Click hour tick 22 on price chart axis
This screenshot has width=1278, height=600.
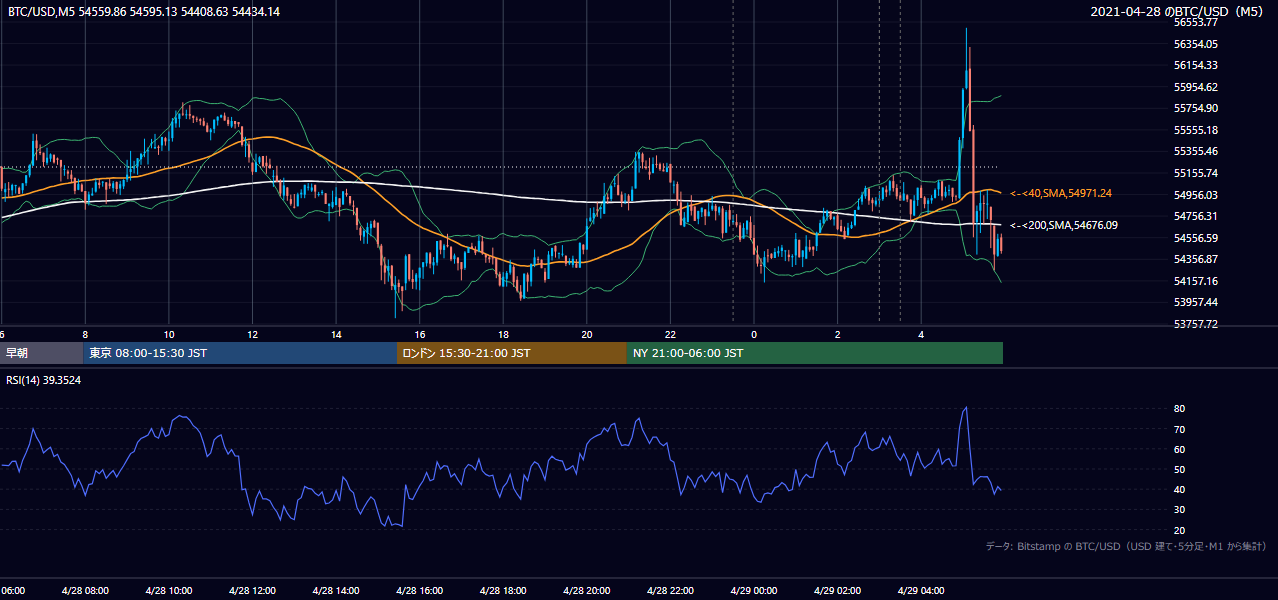tap(671, 334)
